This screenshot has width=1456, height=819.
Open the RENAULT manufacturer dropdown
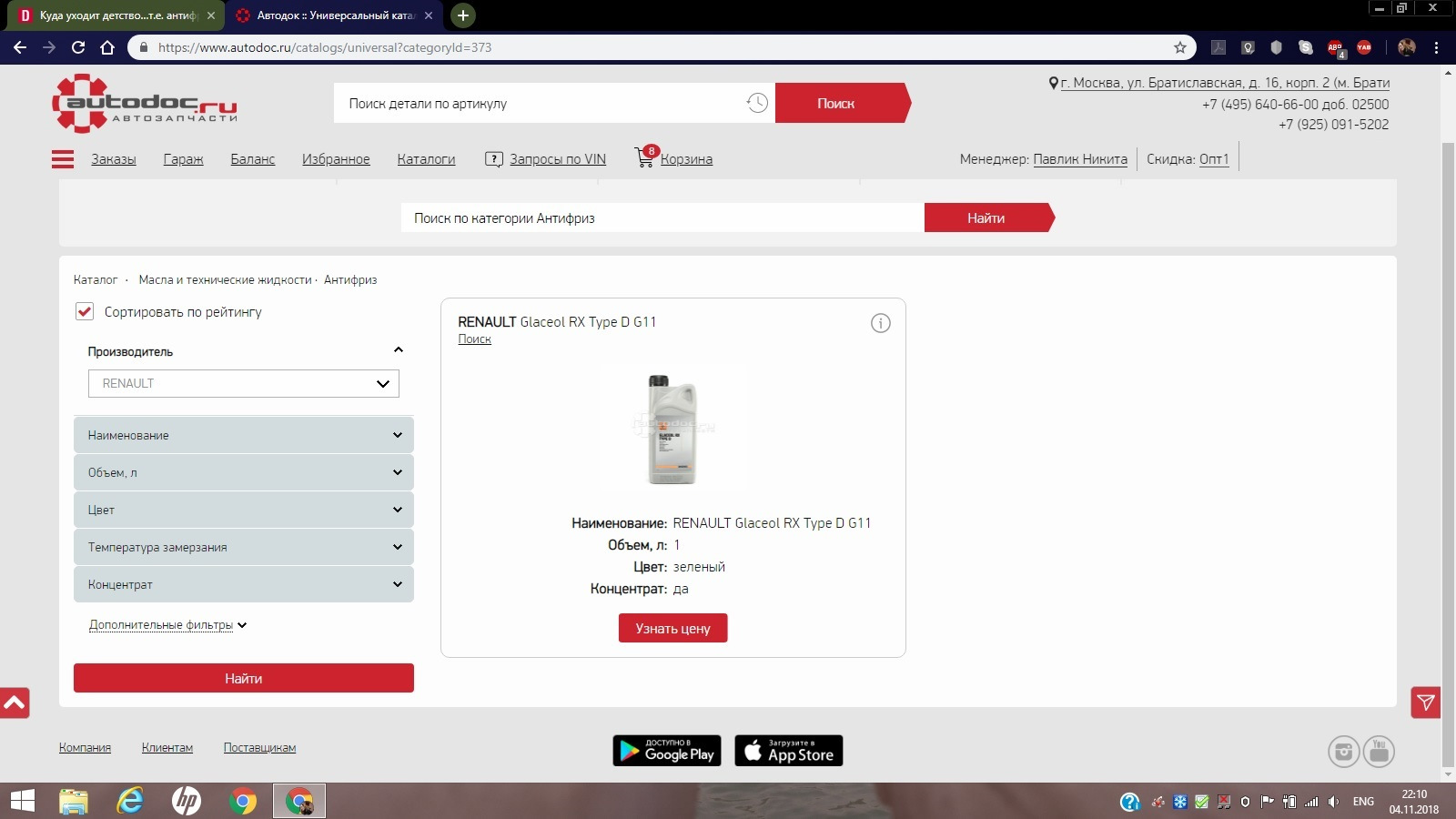[243, 383]
